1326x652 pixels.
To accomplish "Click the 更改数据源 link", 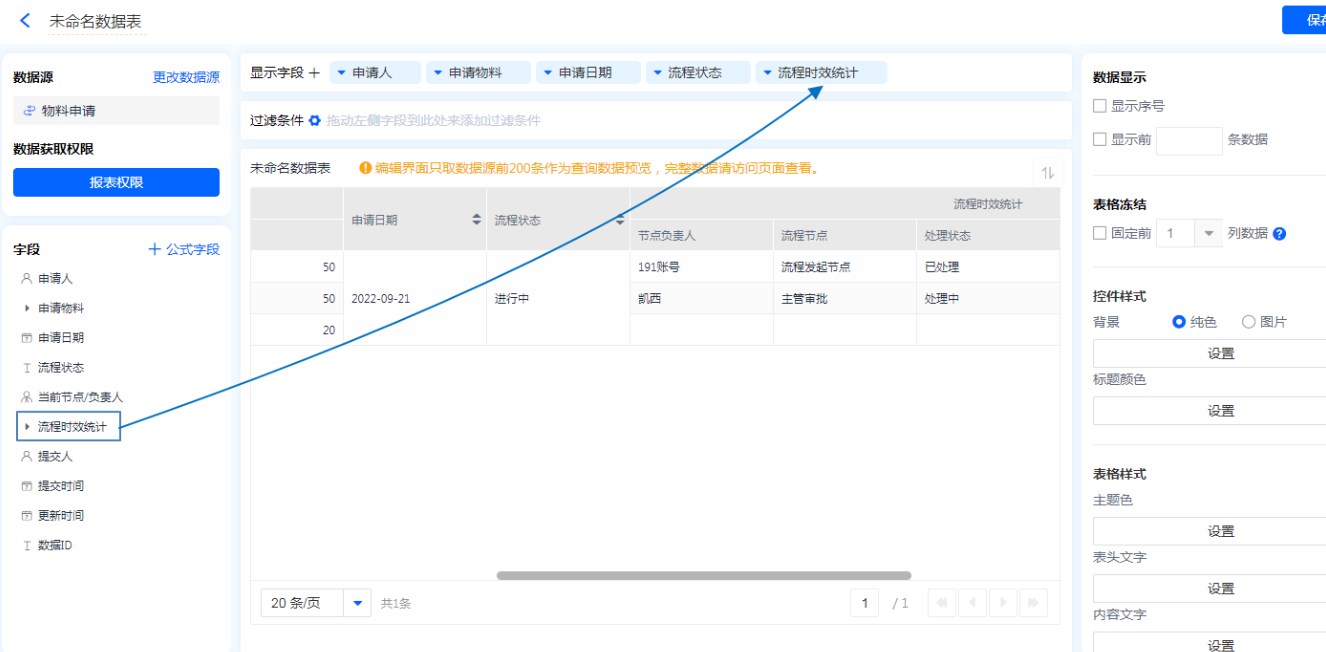I will (x=186, y=77).
